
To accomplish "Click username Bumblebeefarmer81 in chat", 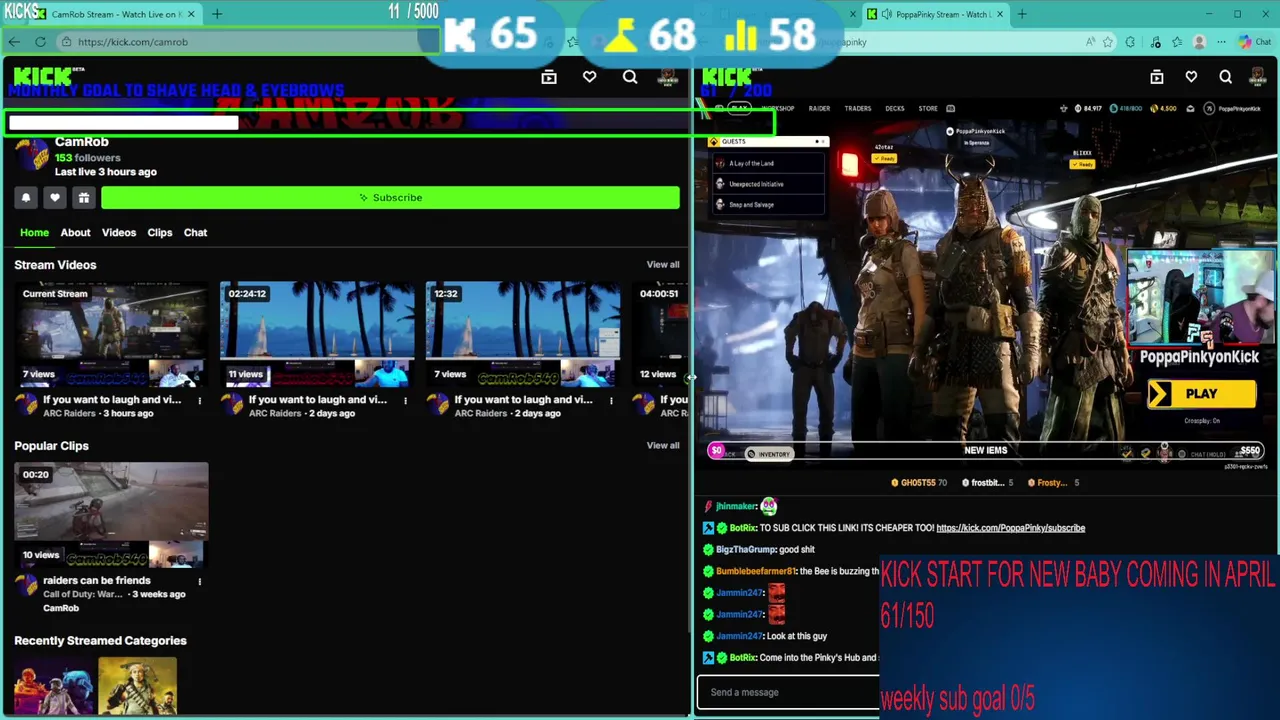I will click(x=756, y=571).
